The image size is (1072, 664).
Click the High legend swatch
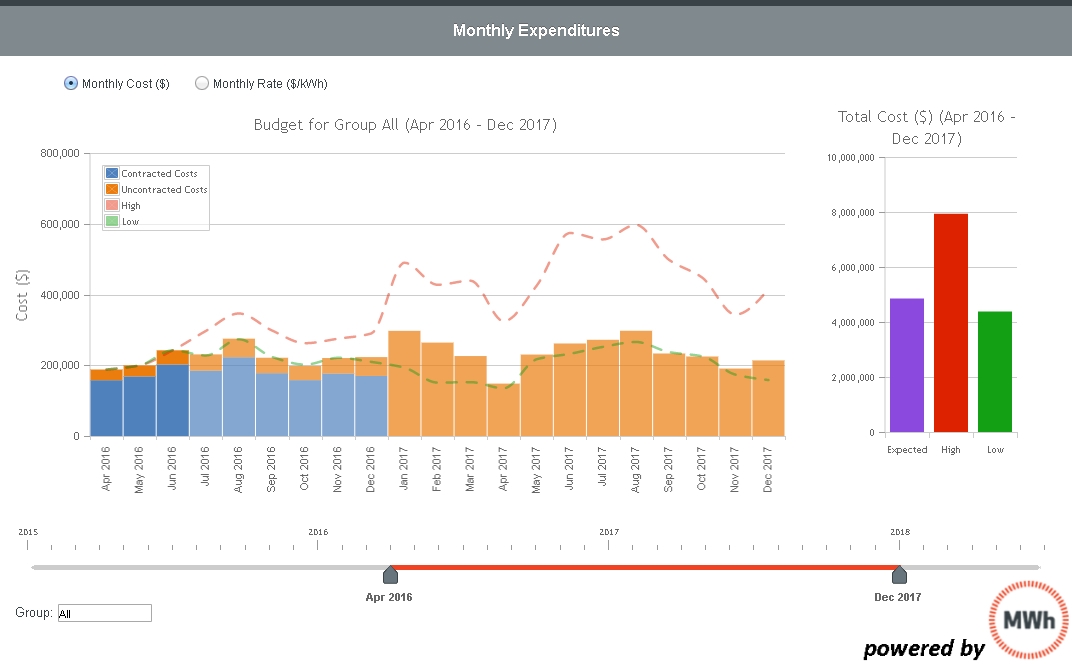(113, 205)
